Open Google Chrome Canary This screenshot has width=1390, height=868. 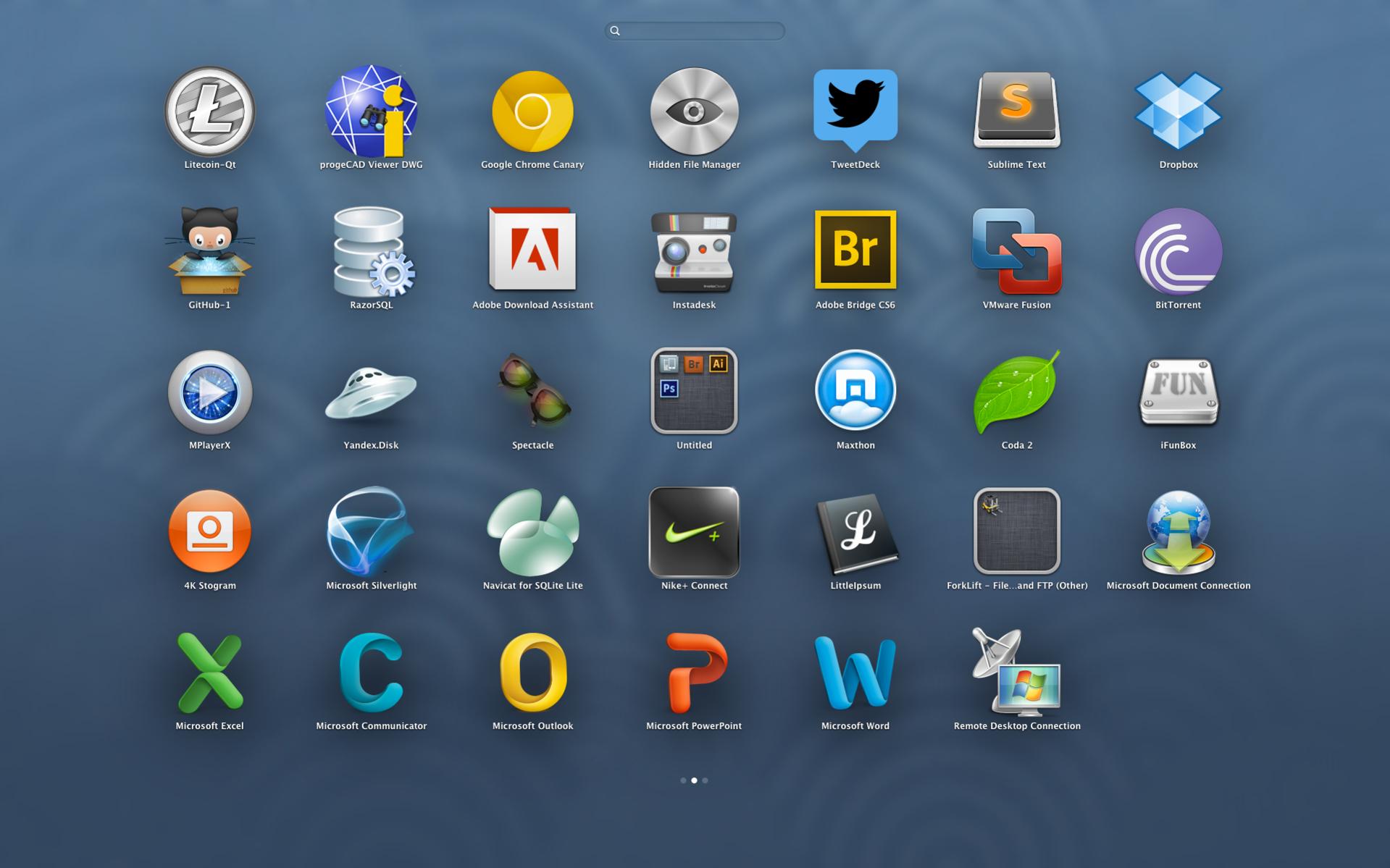(532, 111)
